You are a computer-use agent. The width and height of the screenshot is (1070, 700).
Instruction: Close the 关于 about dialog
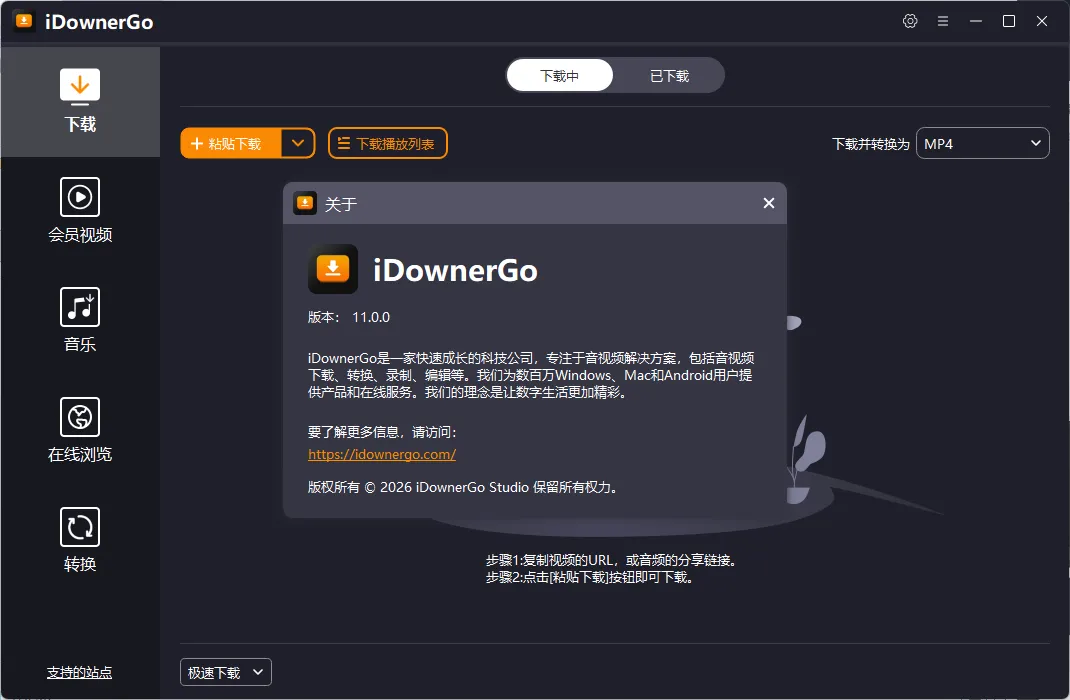[x=768, y=203]
